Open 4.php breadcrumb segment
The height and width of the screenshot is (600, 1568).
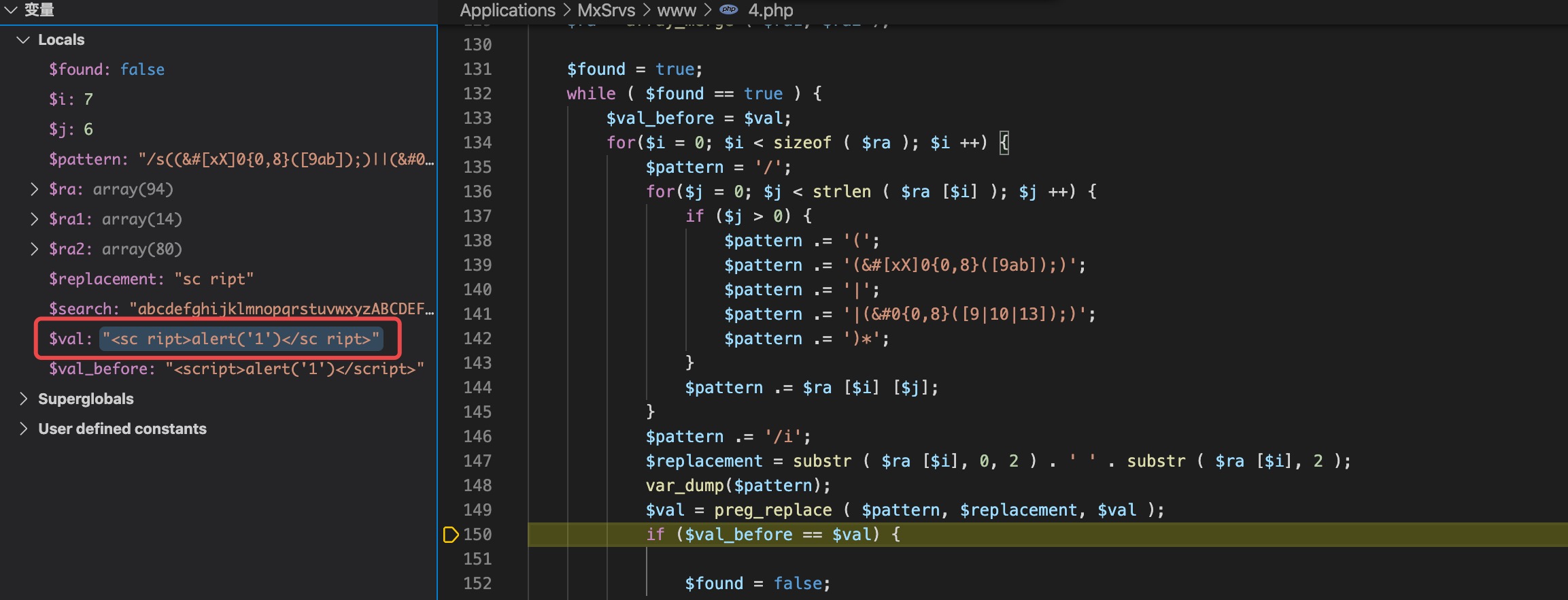click(770, 10)
